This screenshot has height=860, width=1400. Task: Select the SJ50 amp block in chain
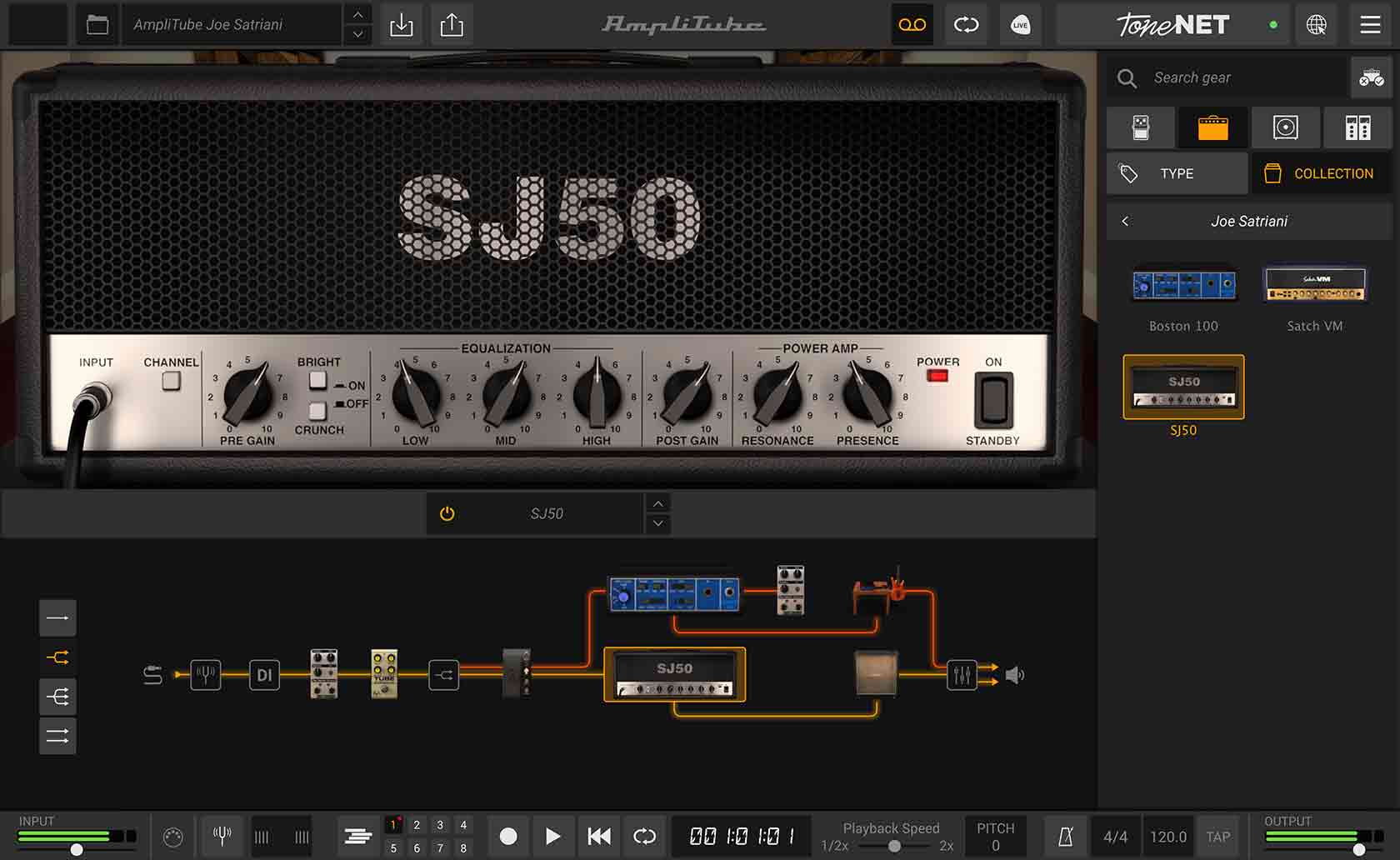(x=674, y=674)
